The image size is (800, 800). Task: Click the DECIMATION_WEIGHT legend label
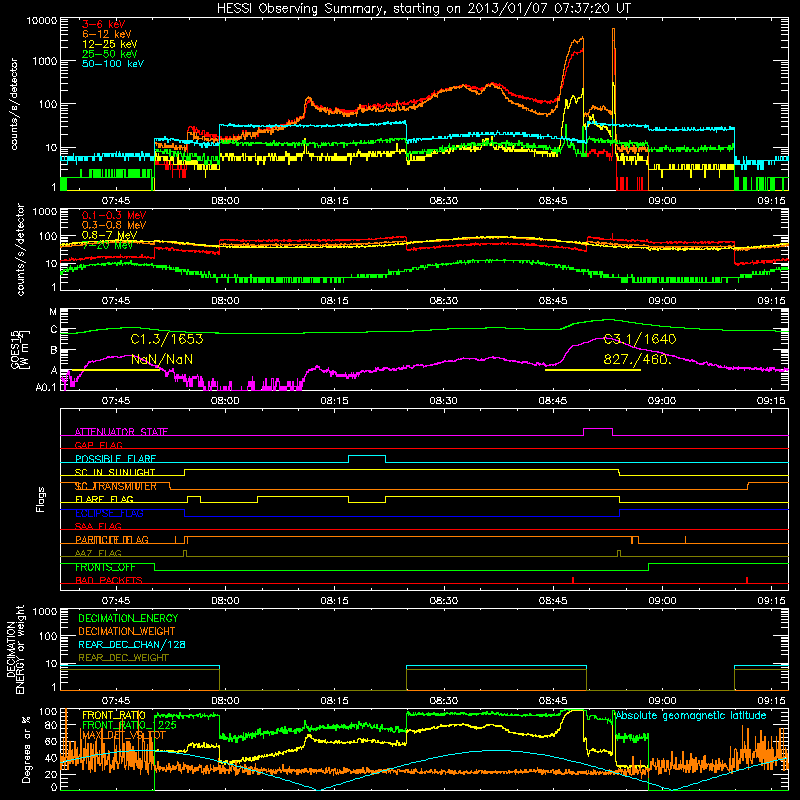pyautogui.click(x=127, y=631)
